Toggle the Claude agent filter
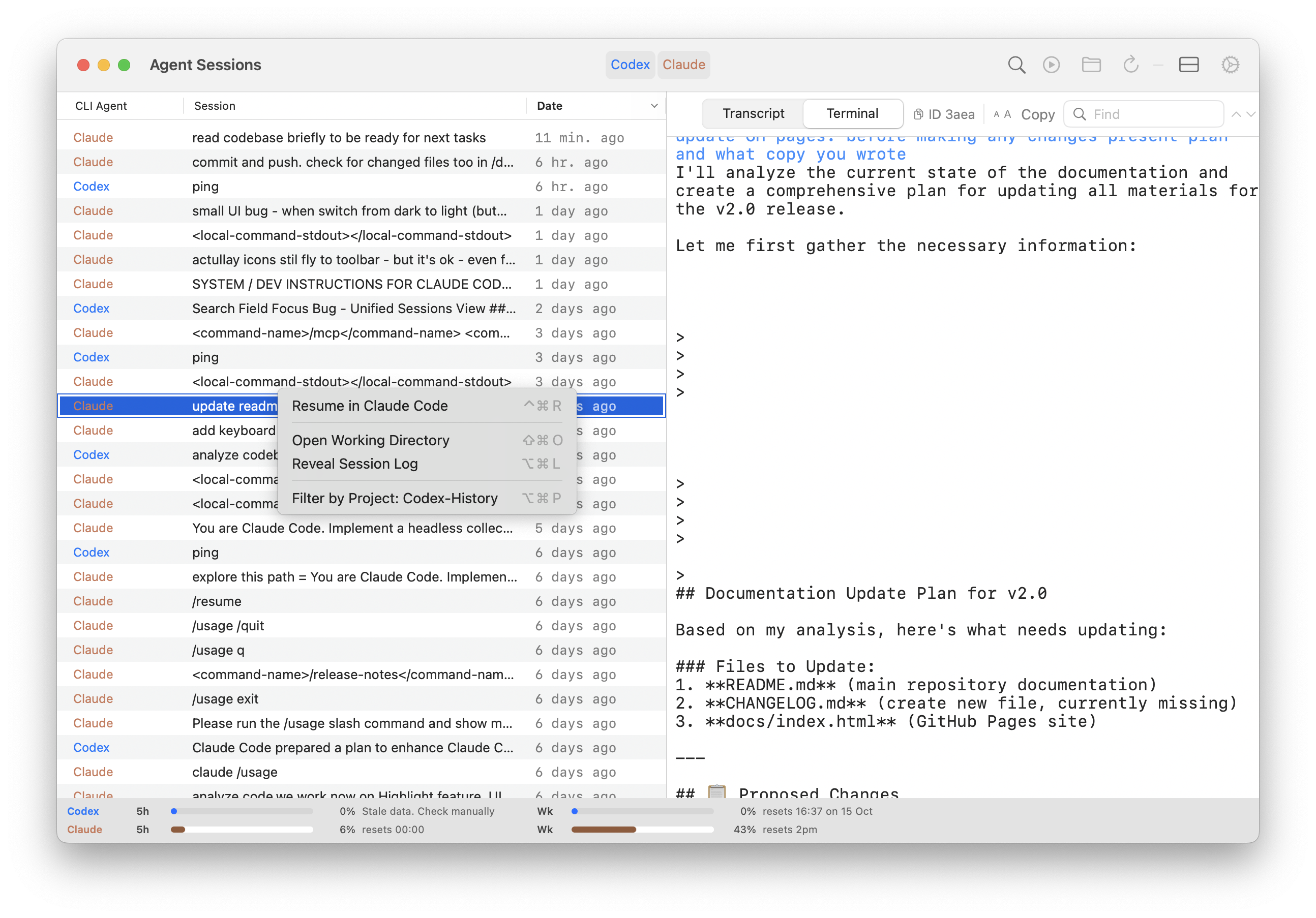1316x918 pixels. click(x=683, y=65)
